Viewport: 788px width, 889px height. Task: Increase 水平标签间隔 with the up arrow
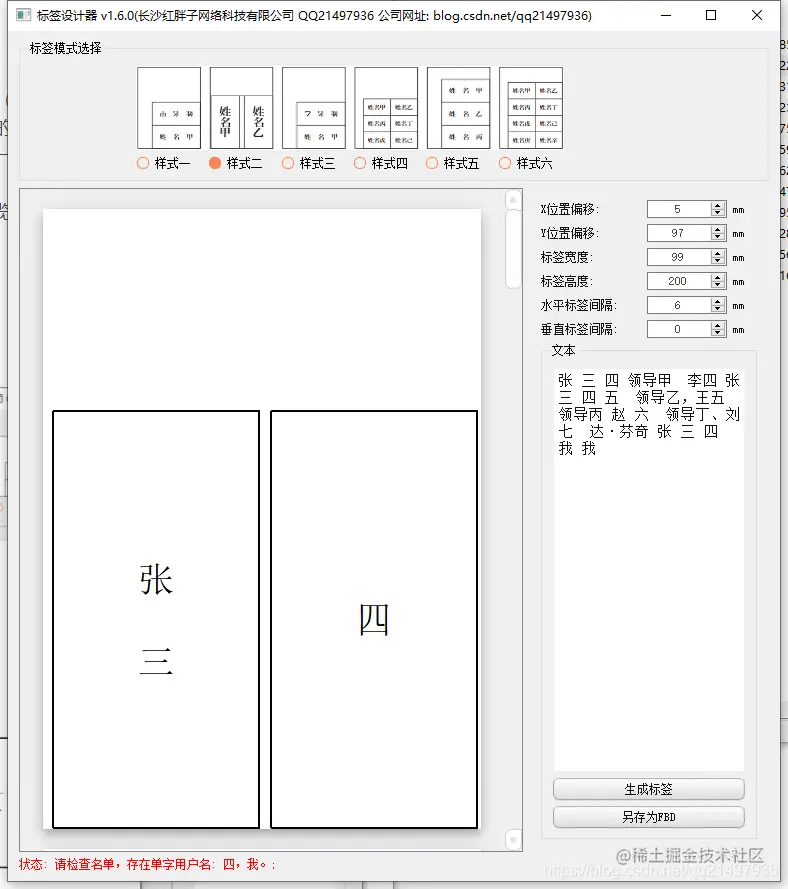[x=718, y=301]
